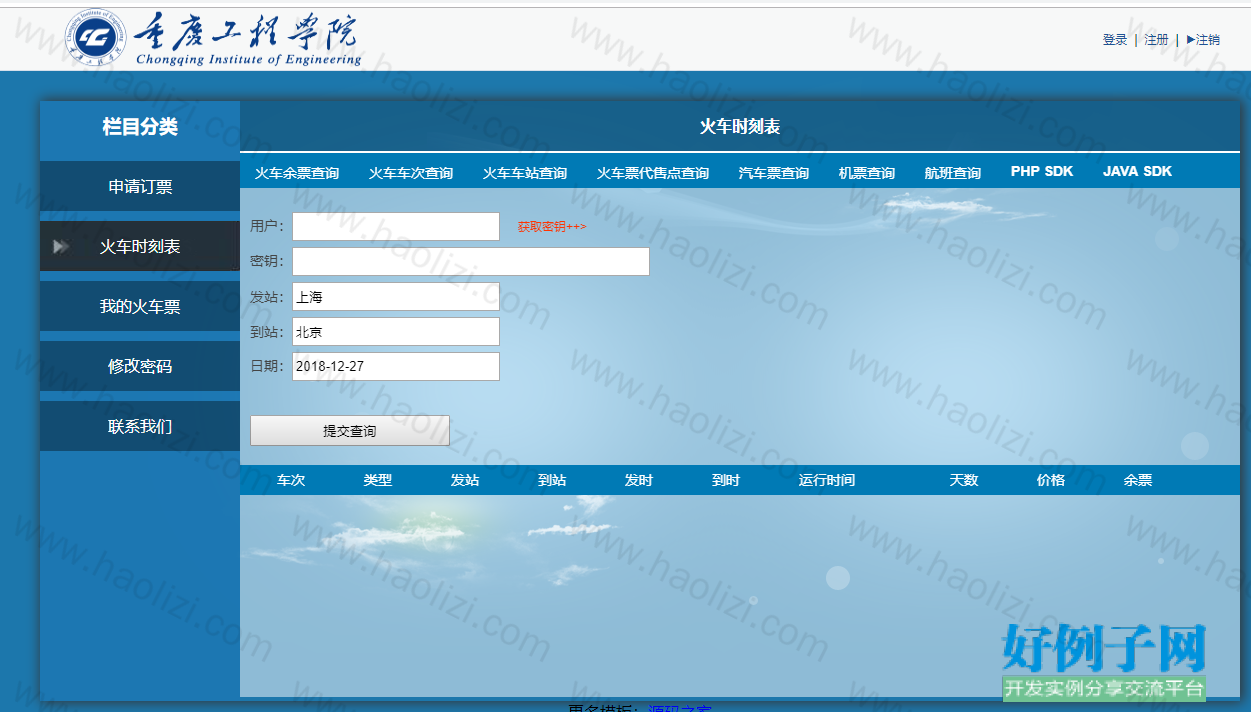Screen dimensions: 1251x712
Task: Switch to 火车余票查询 tab
Action: [x=297, y=173]
